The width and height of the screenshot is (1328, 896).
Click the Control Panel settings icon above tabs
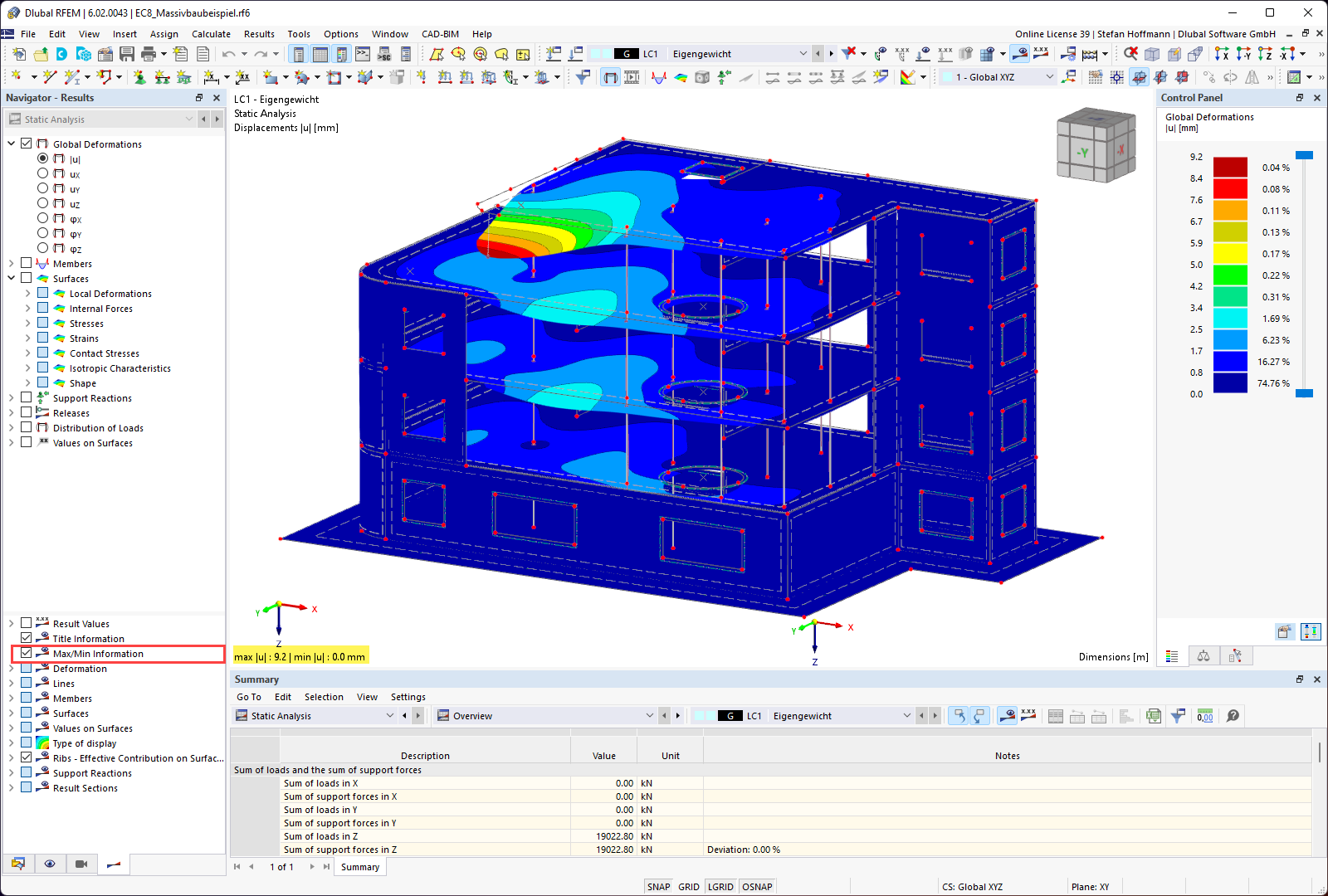[1284, 631]
